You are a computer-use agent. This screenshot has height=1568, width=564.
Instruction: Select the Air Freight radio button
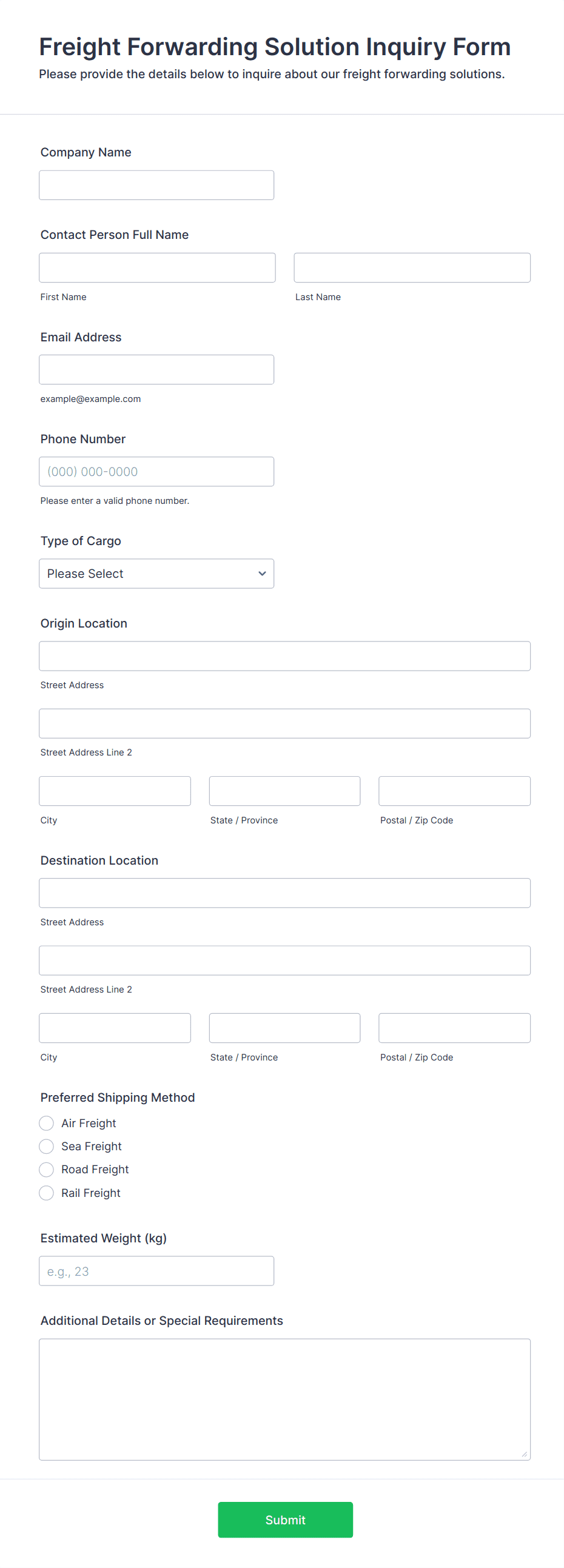46,1123
